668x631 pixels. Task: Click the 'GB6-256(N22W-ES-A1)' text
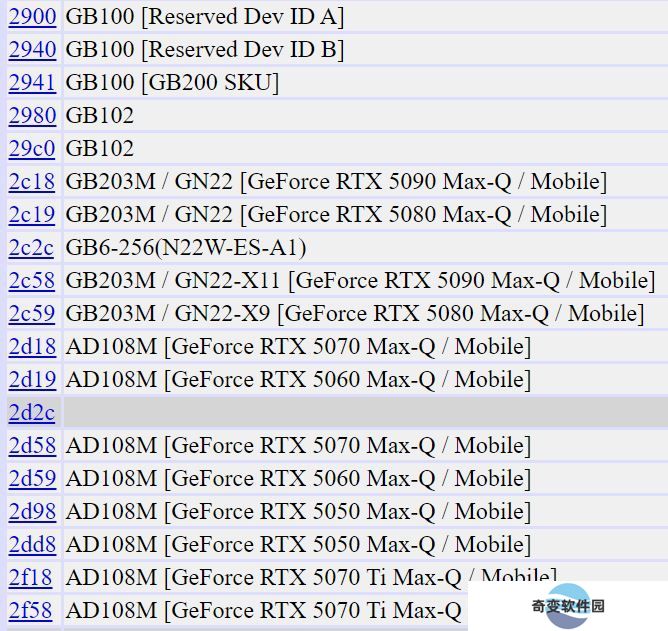186,248
